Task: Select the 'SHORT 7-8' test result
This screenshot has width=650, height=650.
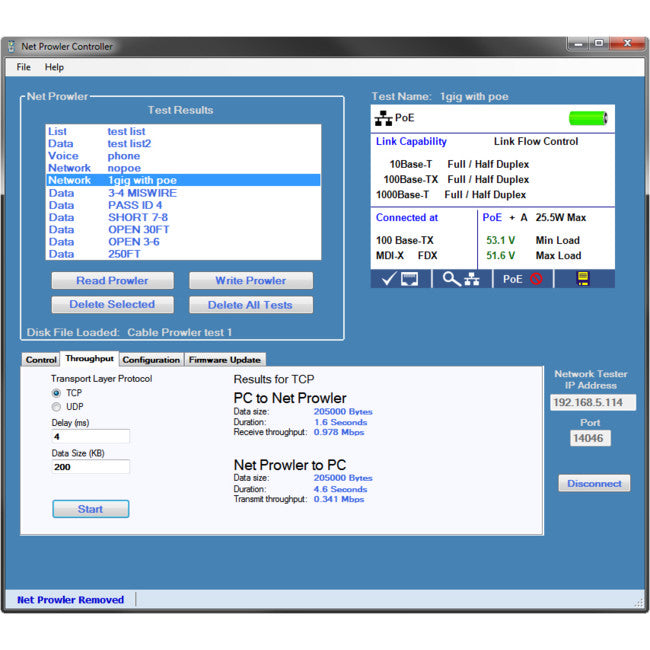Action: pyautogui.click(x=138, y=217)
